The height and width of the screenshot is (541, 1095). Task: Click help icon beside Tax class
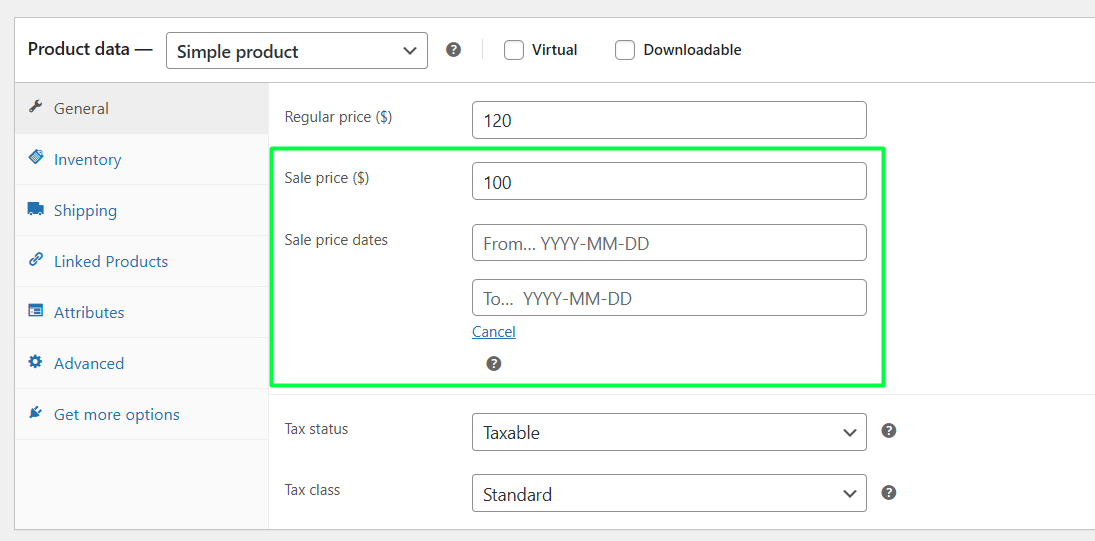tap(888, 493)
